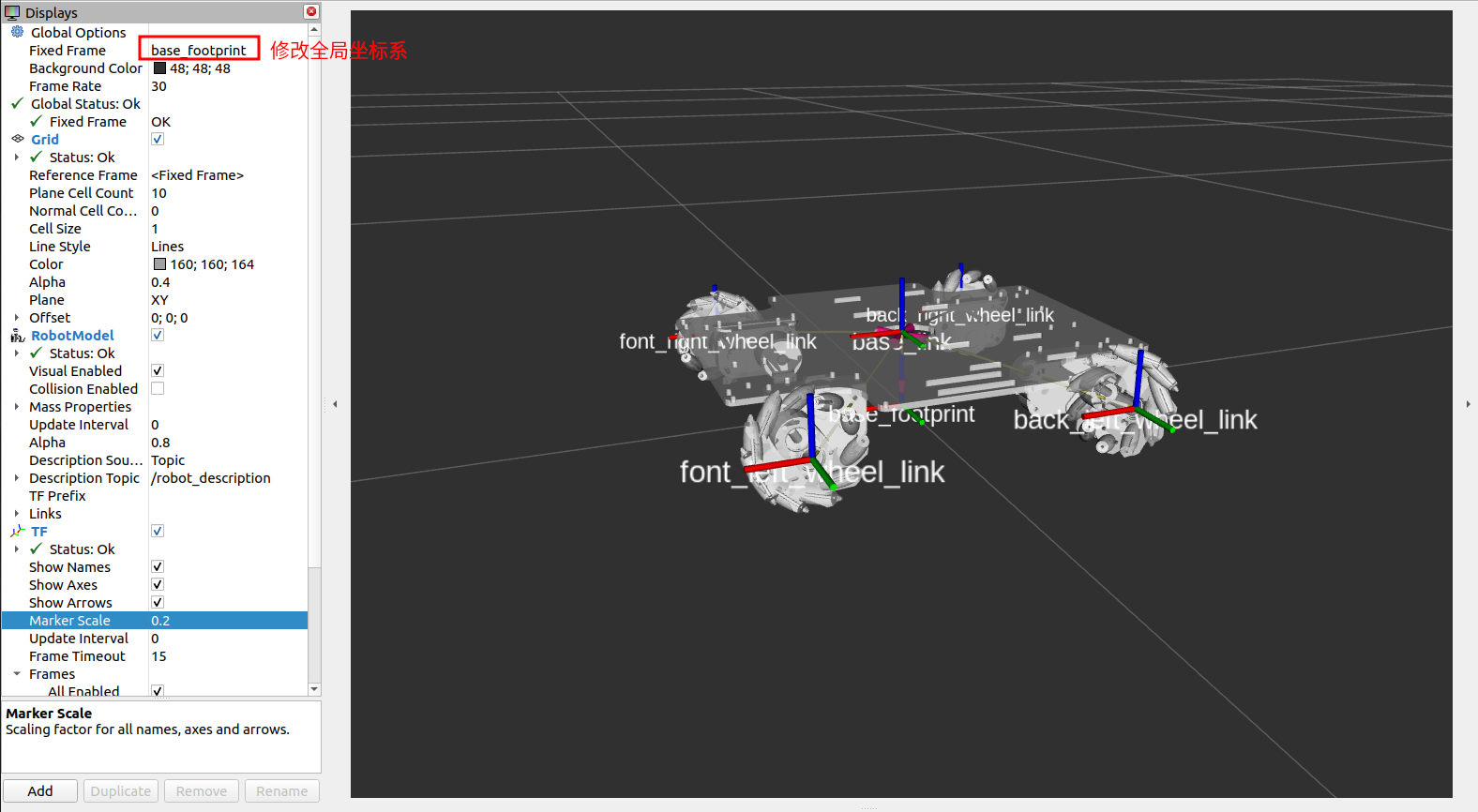Expand the Links tree node
The image size is (1478, 812).
click(x=17, y=514)
